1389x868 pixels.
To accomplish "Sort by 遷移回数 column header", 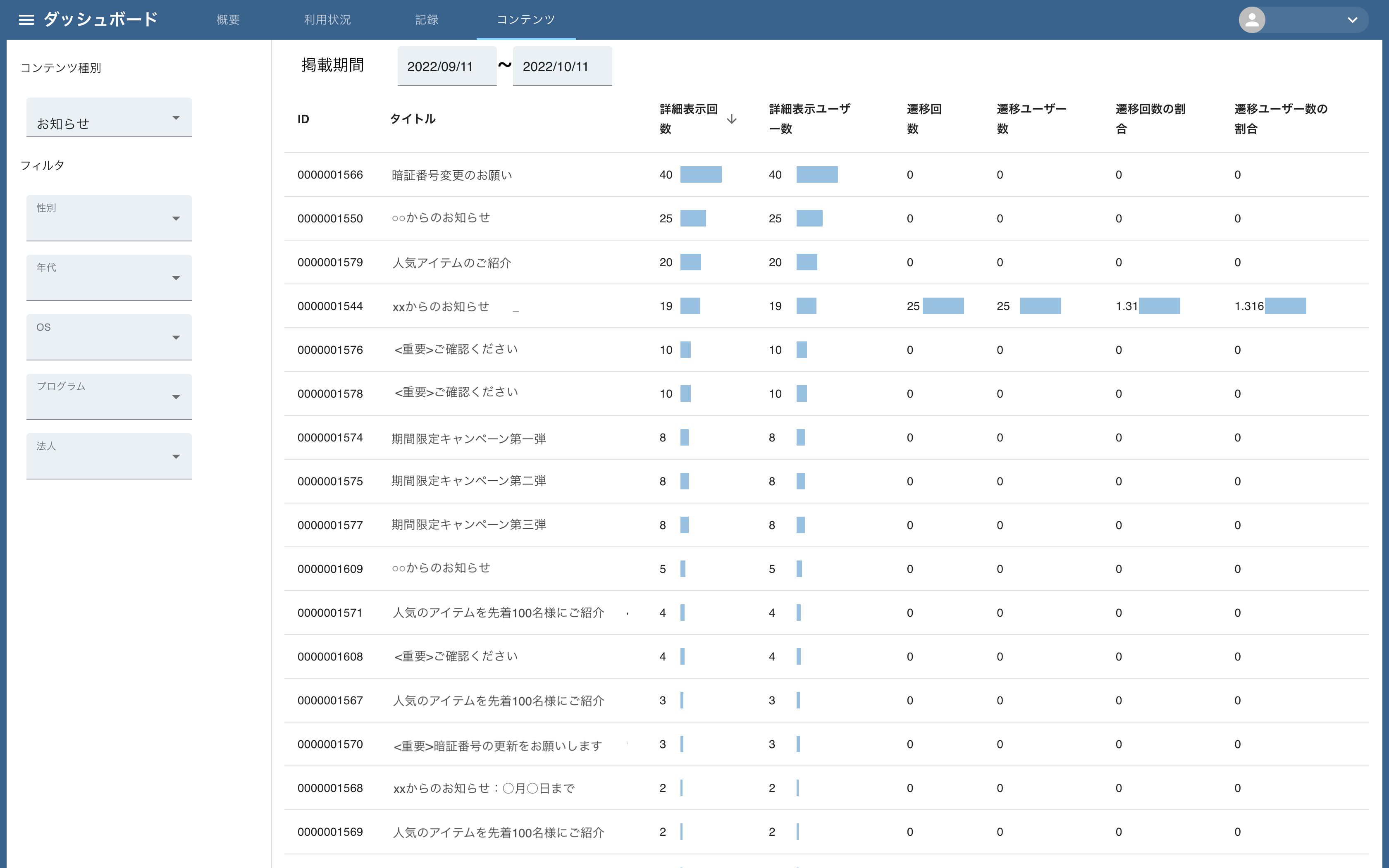I will tap(924, 119).
